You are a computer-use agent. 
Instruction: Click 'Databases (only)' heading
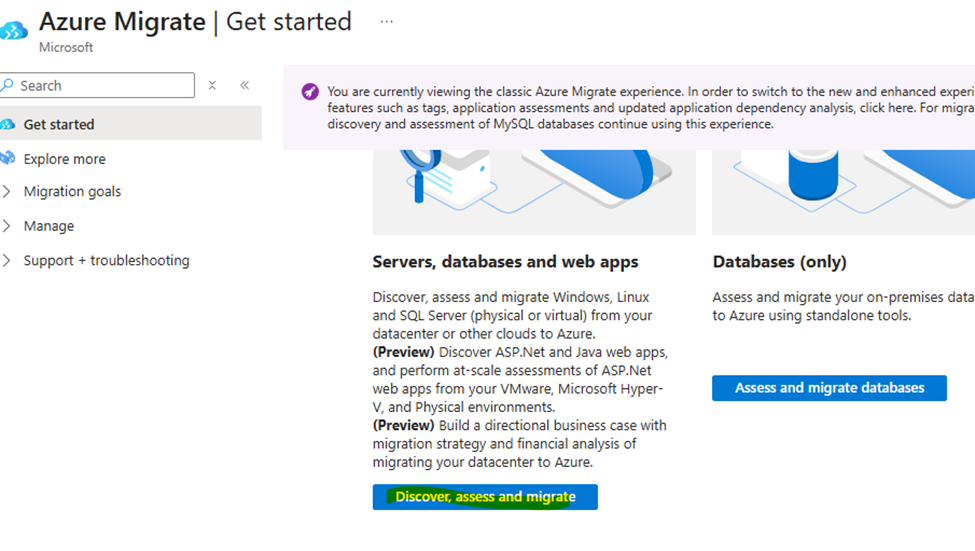780,262
